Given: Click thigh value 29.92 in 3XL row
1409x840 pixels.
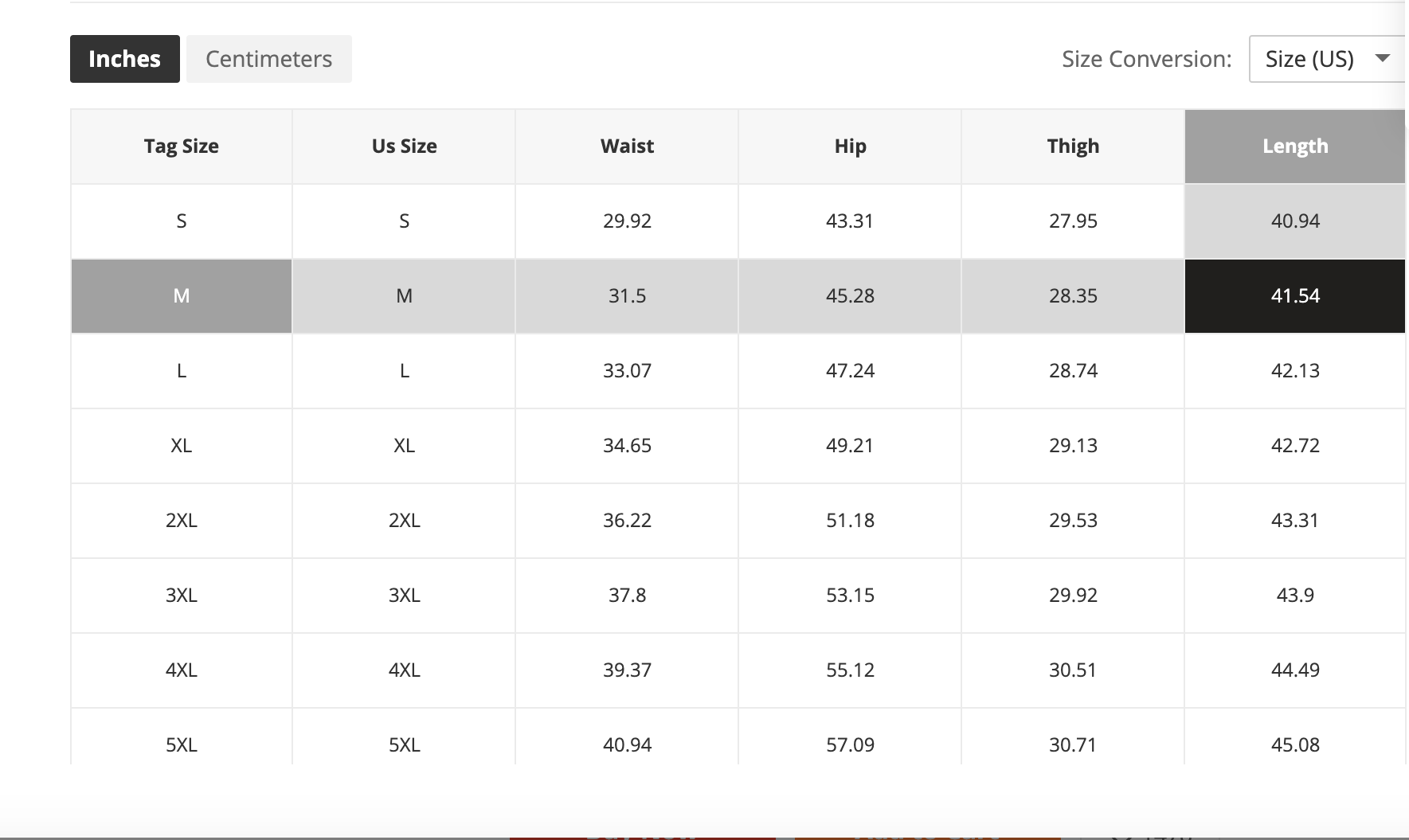Looking at the screenshot, I should (x=1073, y=596).
